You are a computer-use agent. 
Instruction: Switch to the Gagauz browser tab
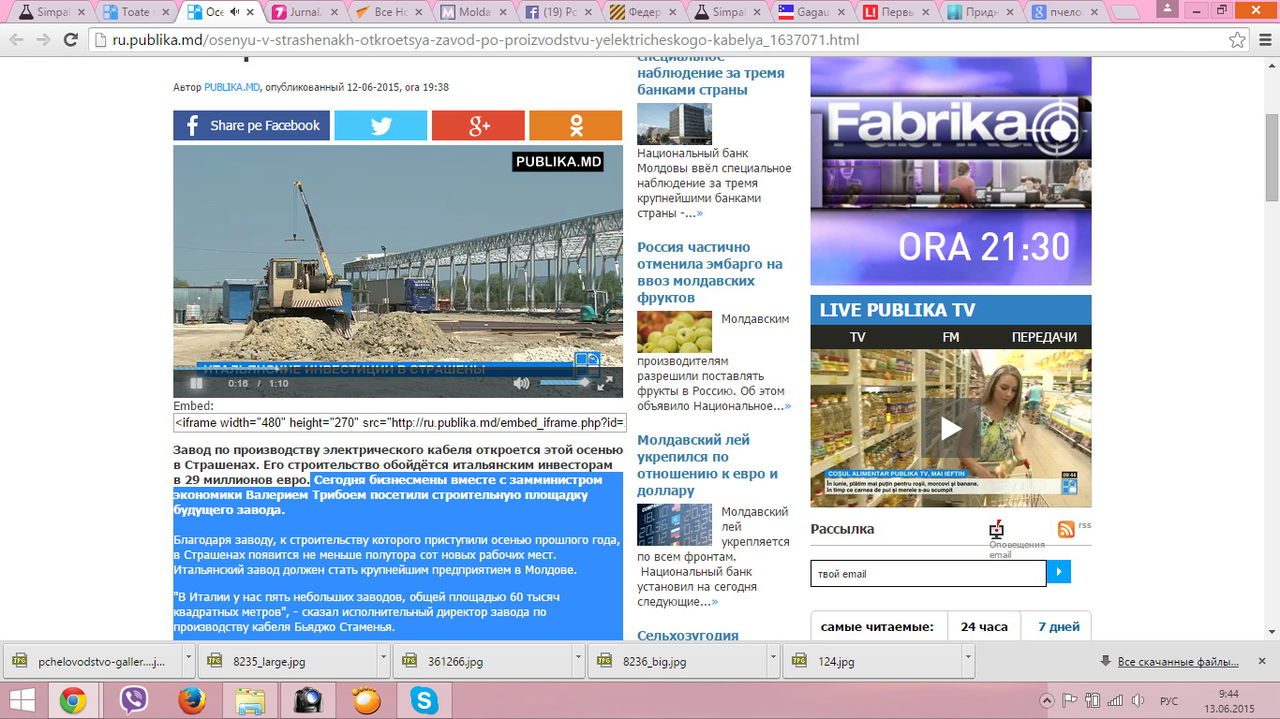coord(812,12)
